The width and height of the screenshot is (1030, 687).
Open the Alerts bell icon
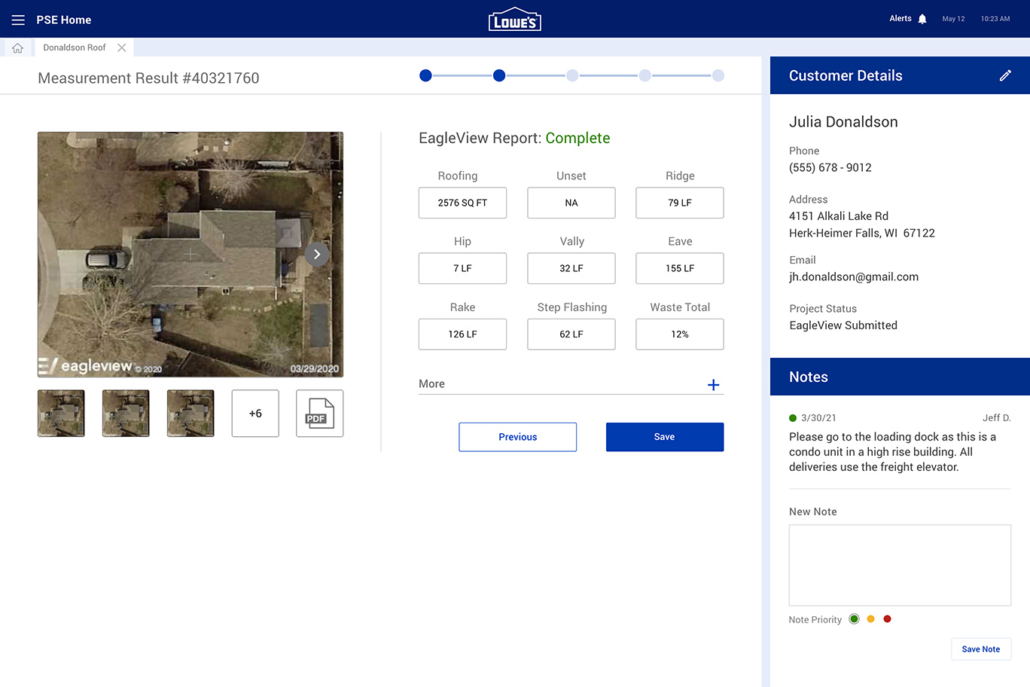(x=922, y=19)
